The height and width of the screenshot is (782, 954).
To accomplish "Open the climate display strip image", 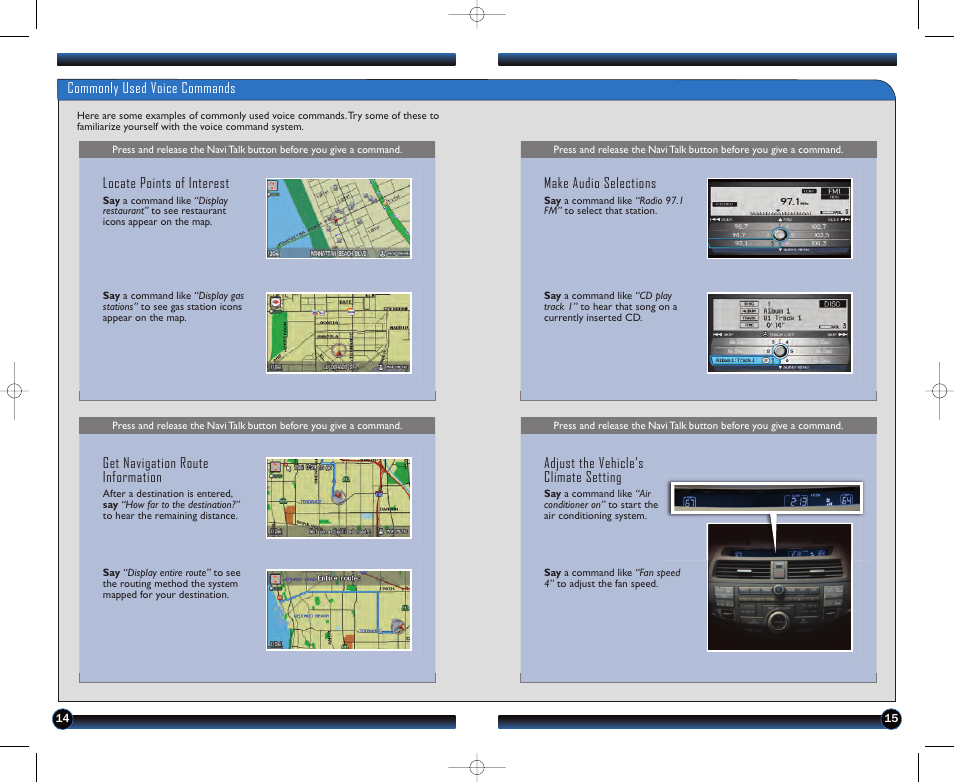I will [x=767, y=498].
